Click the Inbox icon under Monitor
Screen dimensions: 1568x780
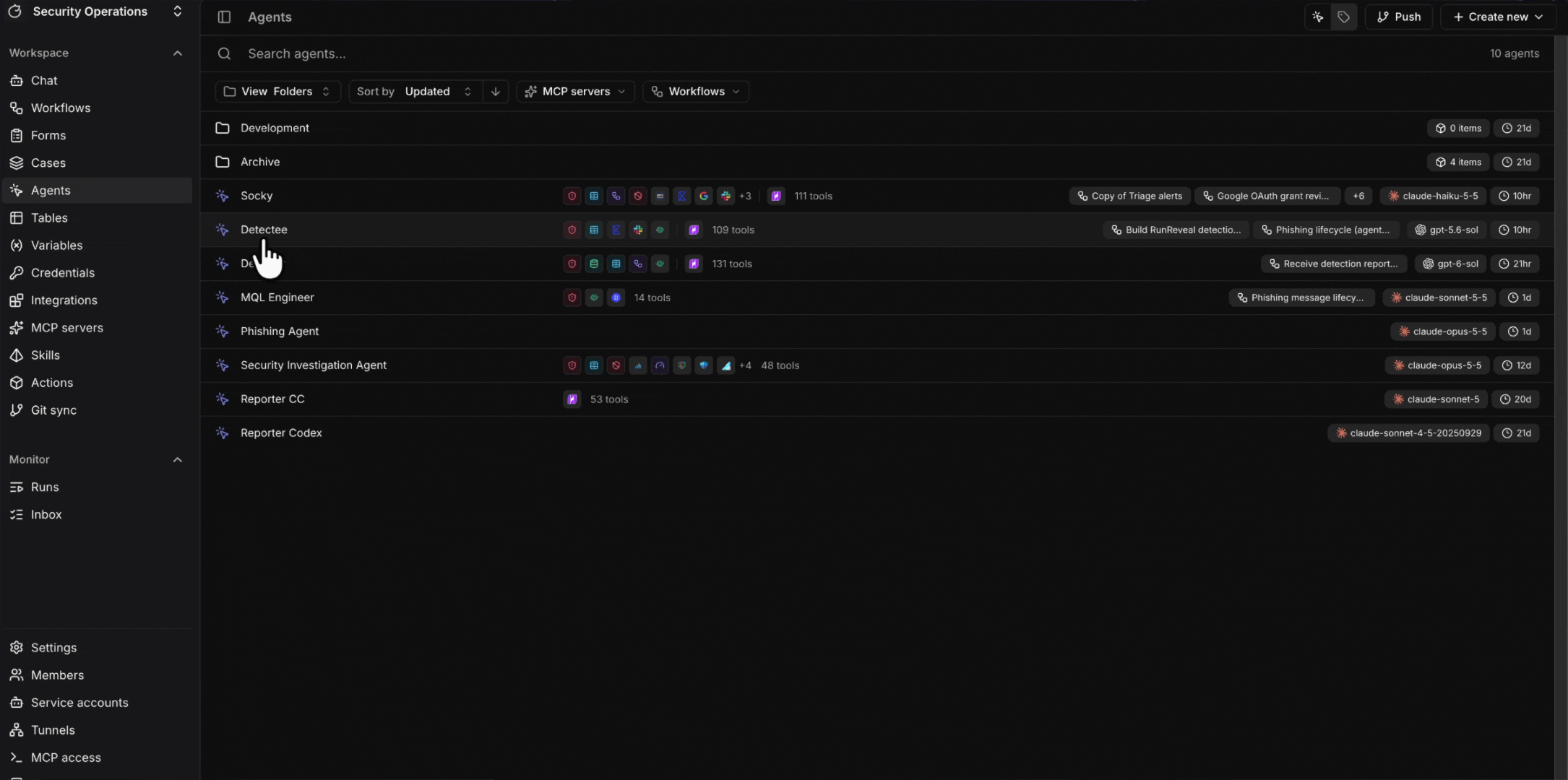click(x=16, y=515)
